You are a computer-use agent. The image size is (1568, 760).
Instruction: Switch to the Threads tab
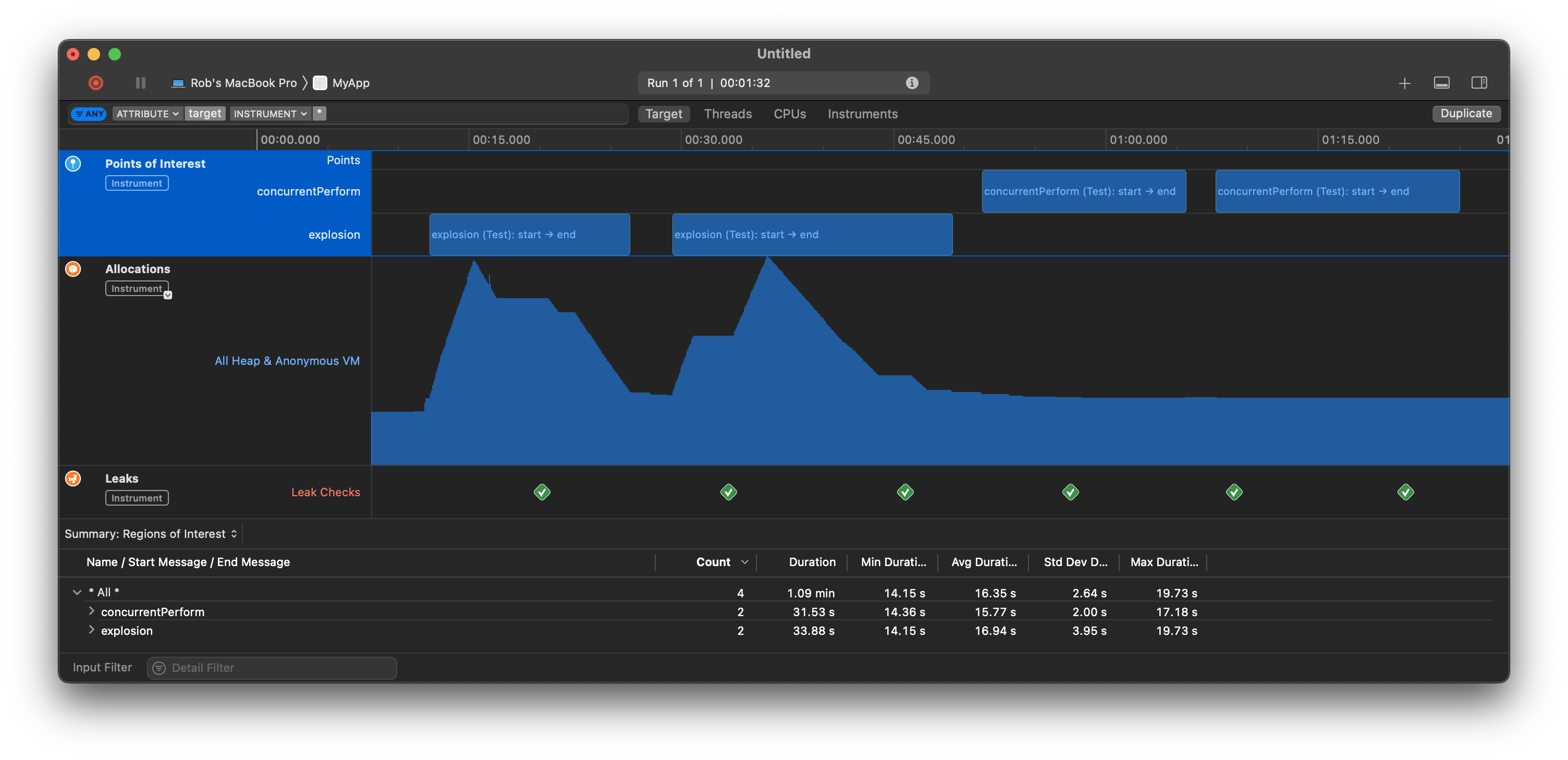727,114
